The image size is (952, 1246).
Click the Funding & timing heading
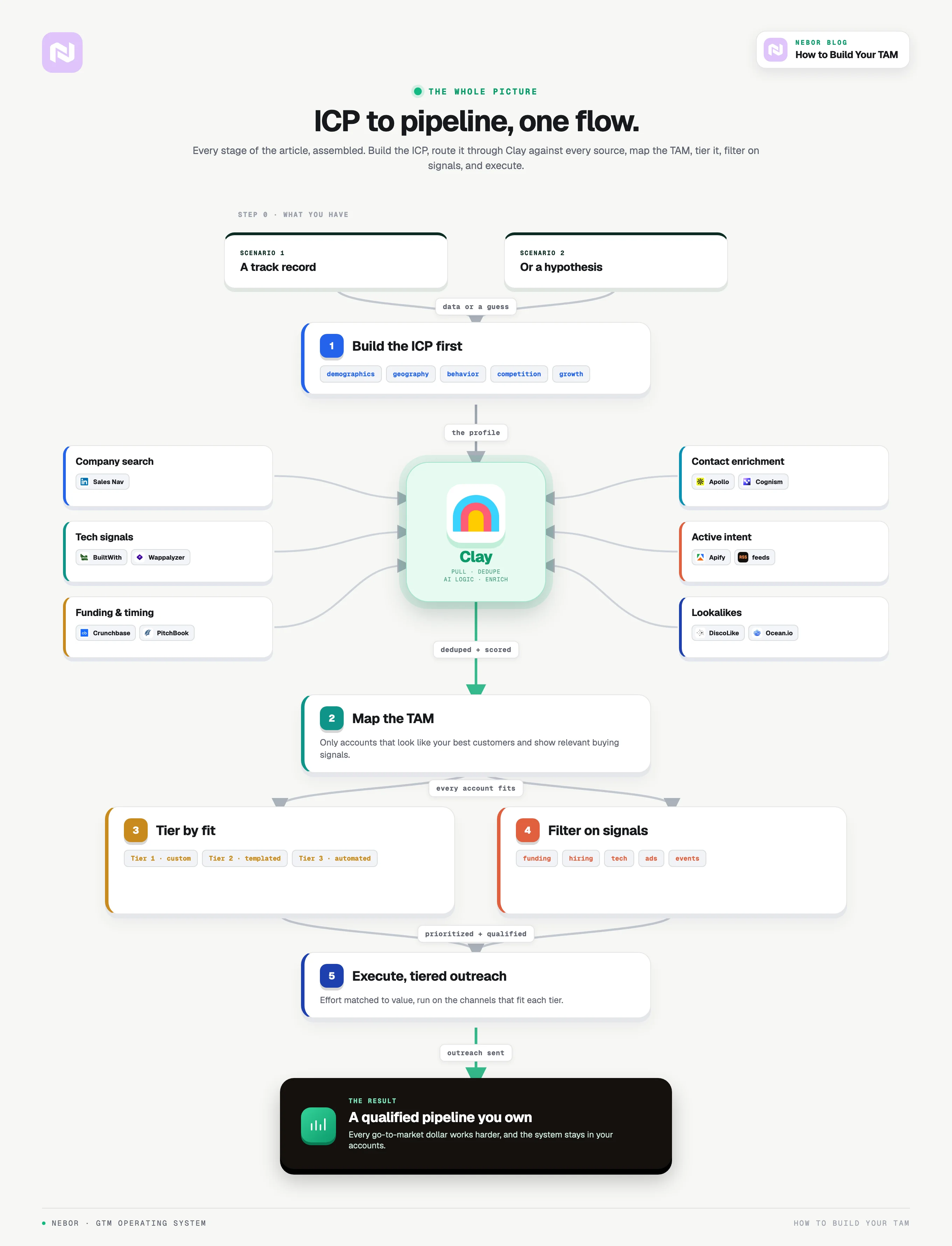pos(114,612)
